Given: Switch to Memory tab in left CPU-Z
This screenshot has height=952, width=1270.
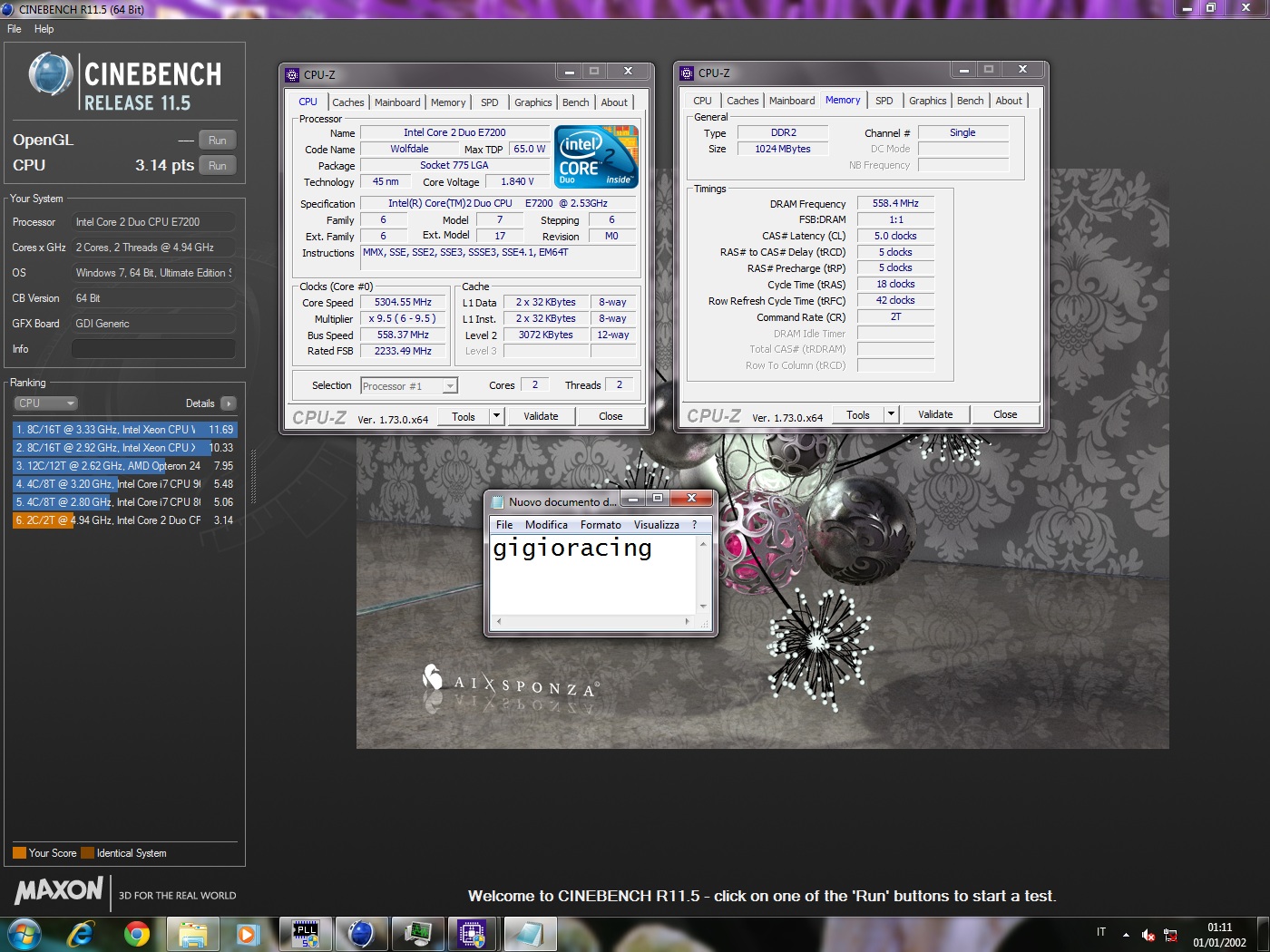Looking at the screenshot, I should (448, 102).
